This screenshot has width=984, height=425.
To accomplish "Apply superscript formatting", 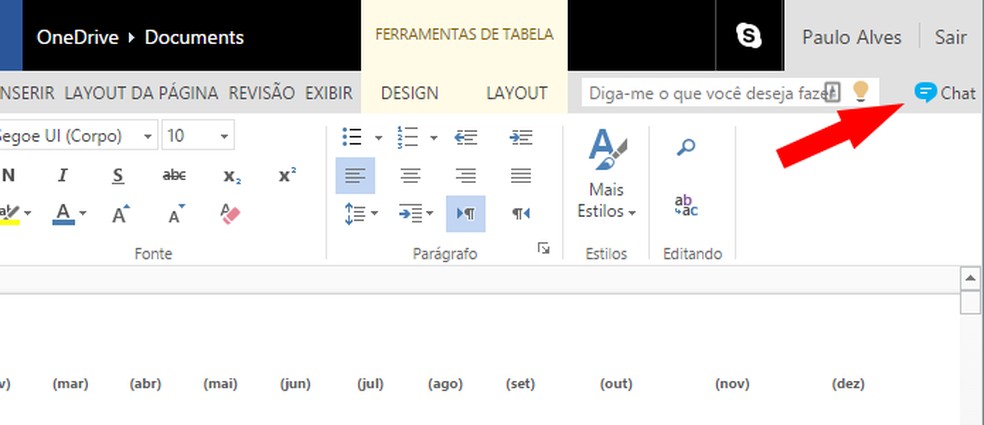I will coord(287,176).
